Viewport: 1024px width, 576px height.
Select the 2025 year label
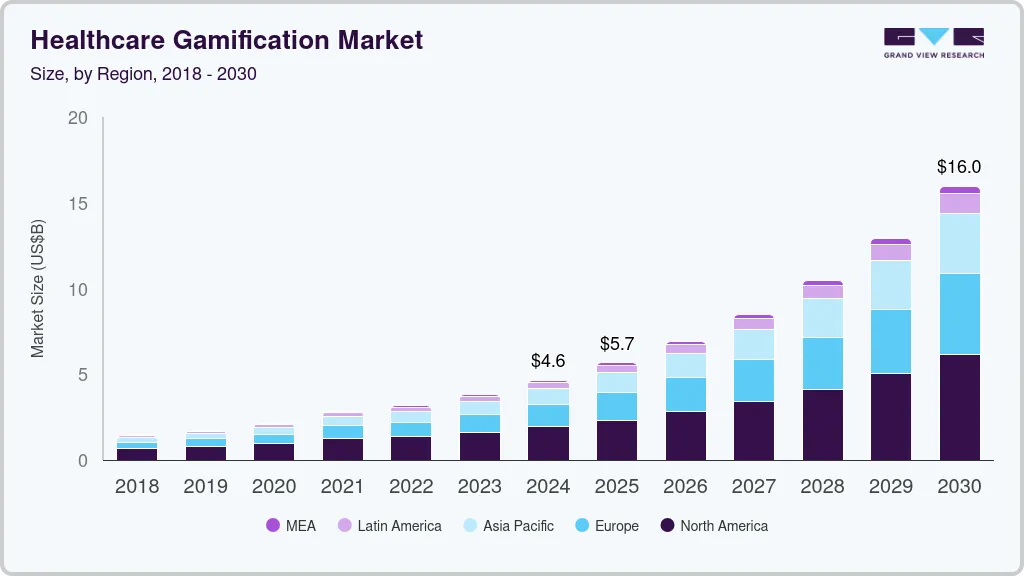pyautogui.click(x=617, y=487)
